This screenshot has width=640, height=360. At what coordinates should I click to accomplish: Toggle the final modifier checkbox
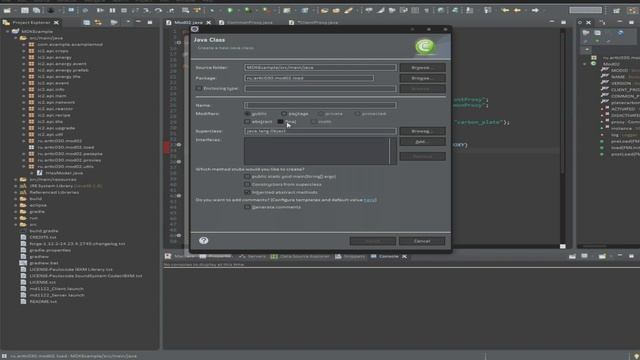(280, 122)
